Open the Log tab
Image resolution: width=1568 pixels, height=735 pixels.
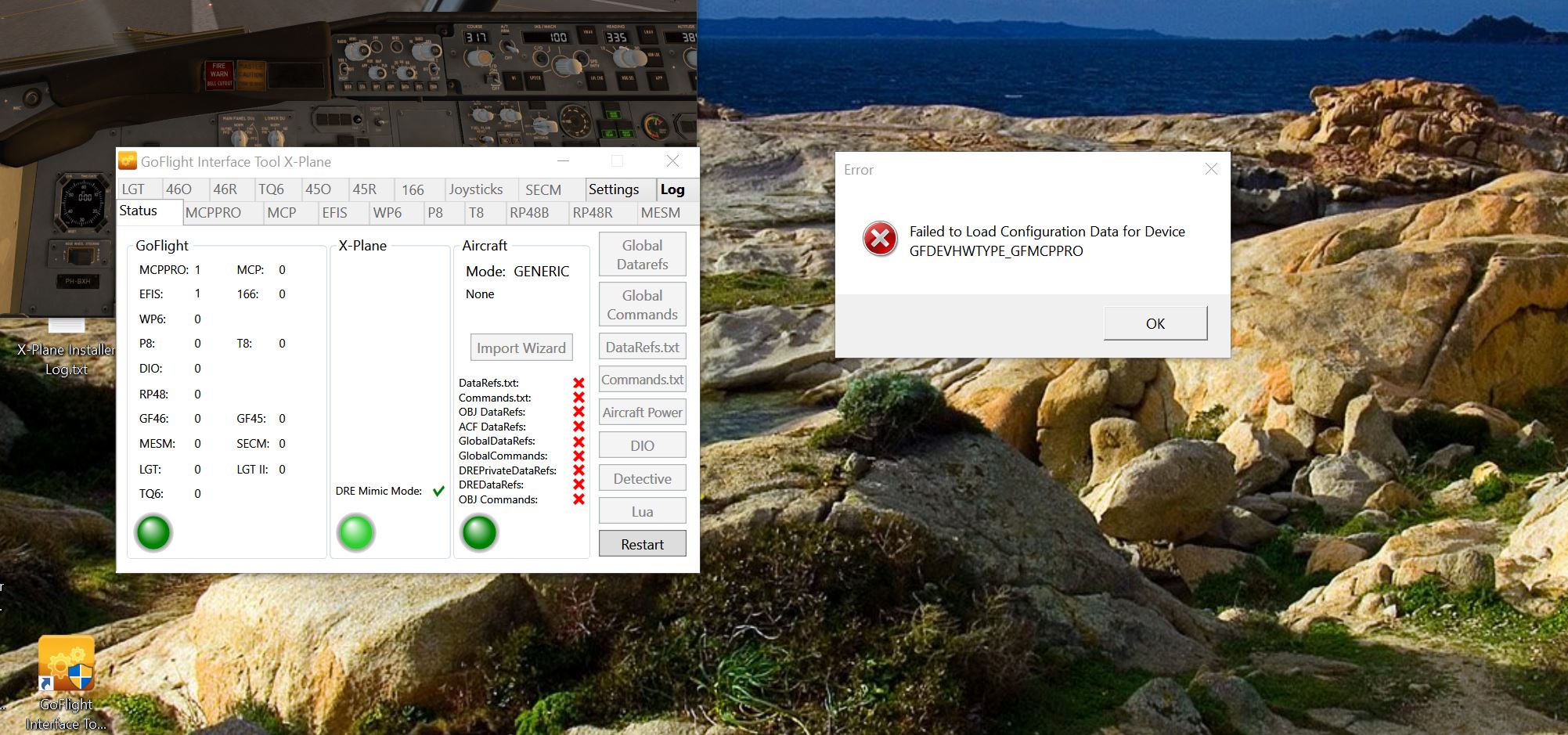click(672, 189)
